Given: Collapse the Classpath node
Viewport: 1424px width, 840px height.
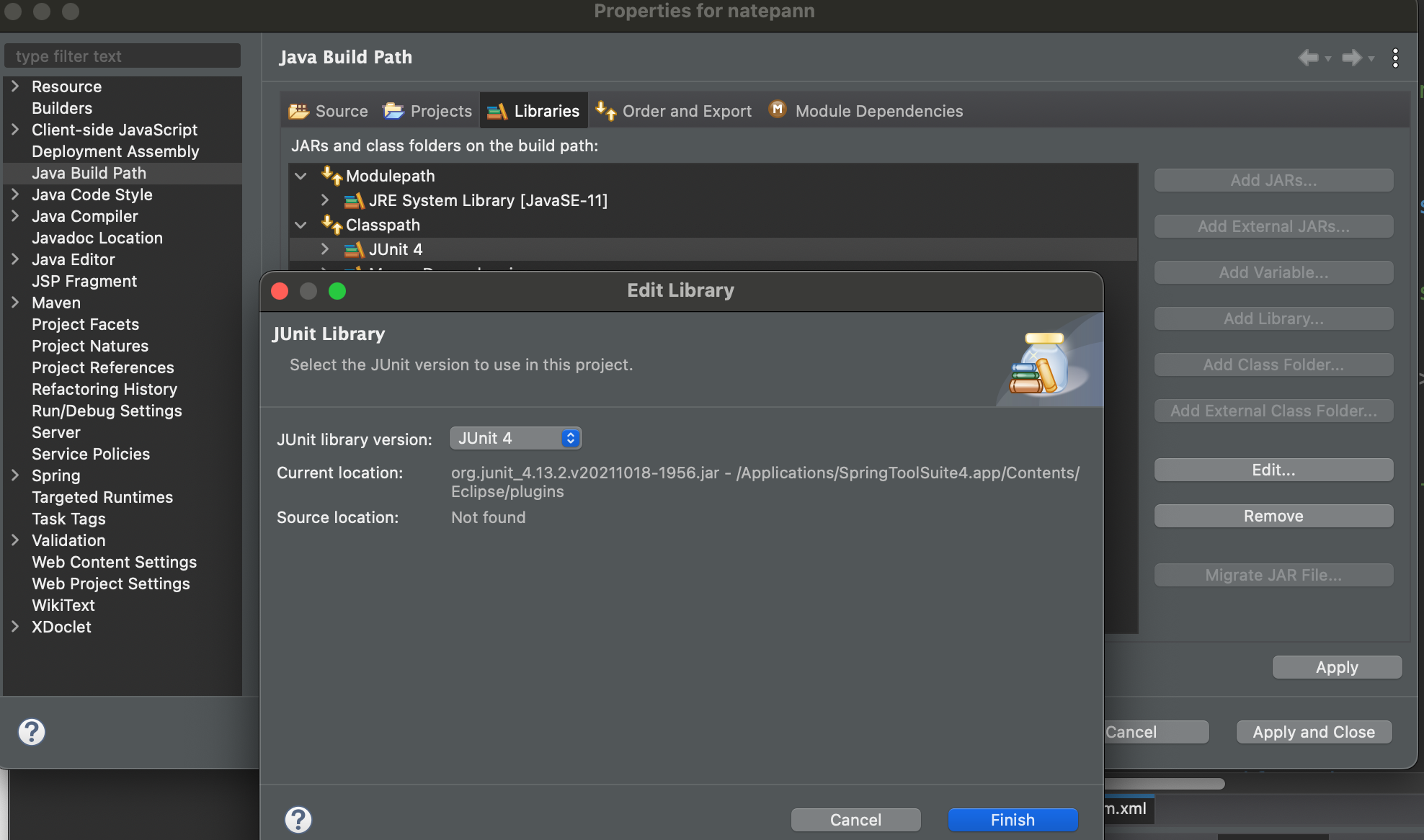Looking at the screenshot, I should tap(301, 225).
